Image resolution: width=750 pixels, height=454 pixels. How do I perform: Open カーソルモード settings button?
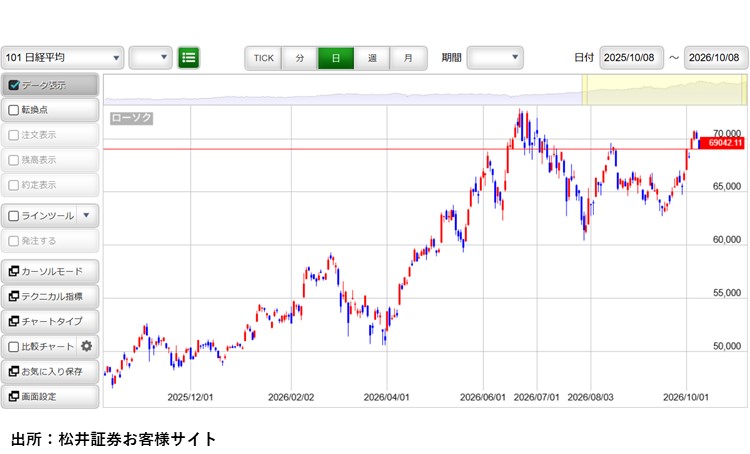pos(50,271)
